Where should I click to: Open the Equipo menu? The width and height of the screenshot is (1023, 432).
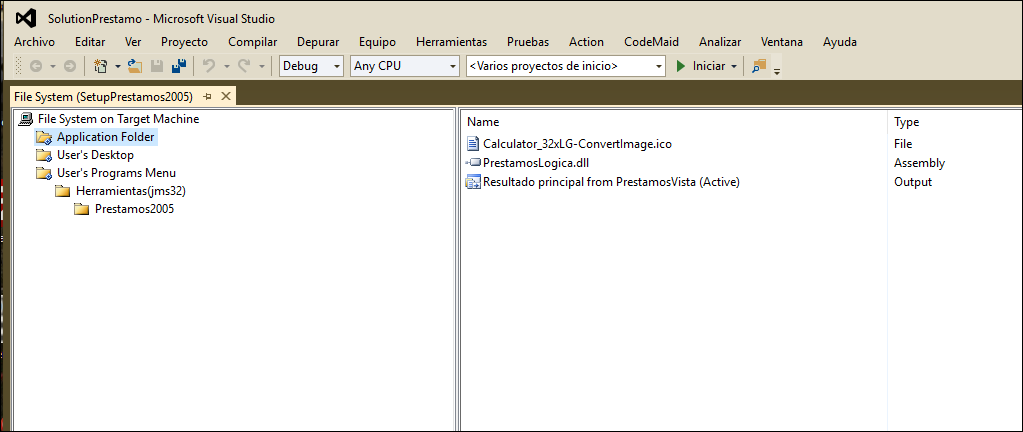(x=377, y=42)
